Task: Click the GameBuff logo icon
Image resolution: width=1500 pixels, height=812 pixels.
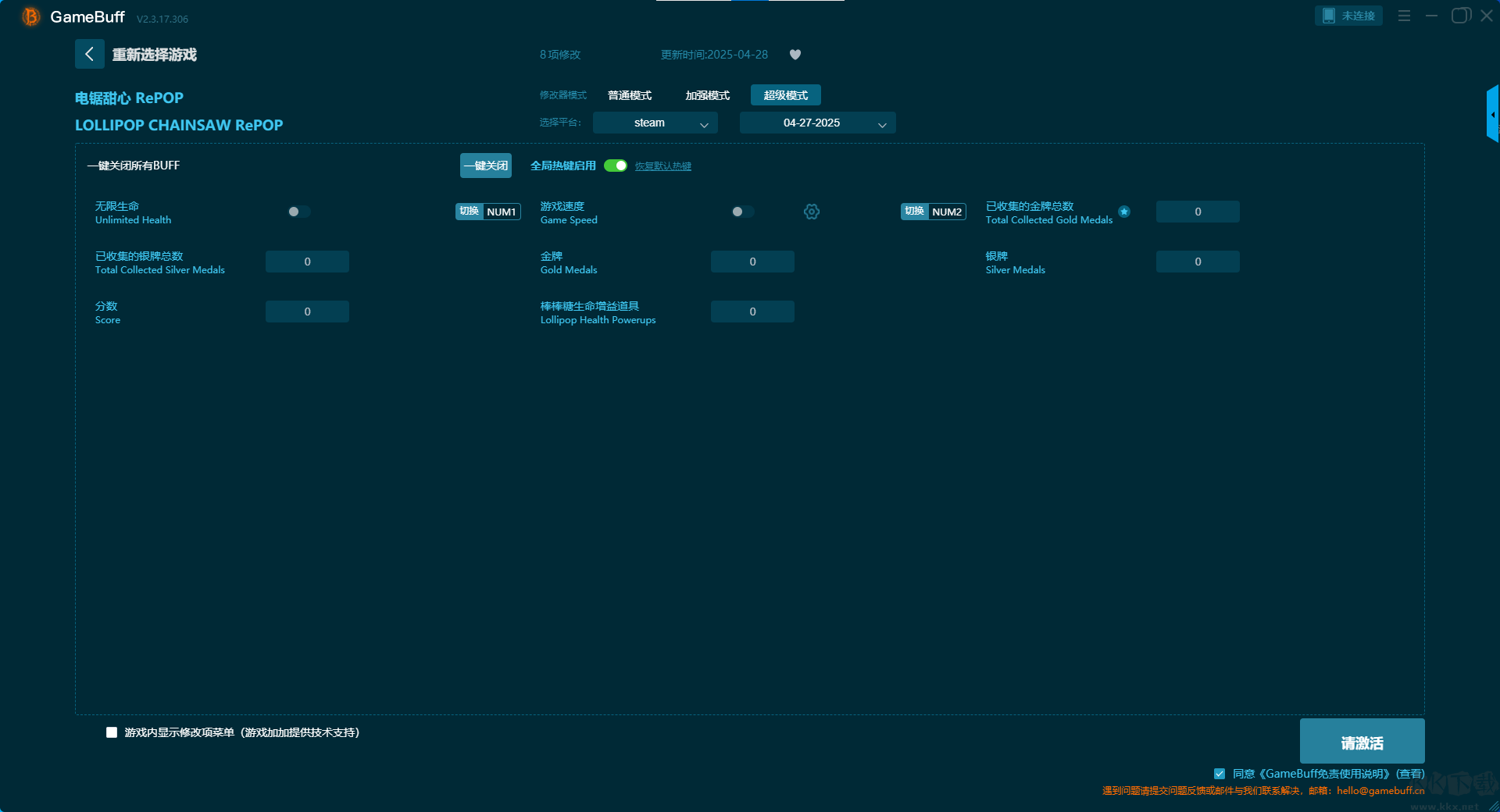Action: tap(30, 16)
